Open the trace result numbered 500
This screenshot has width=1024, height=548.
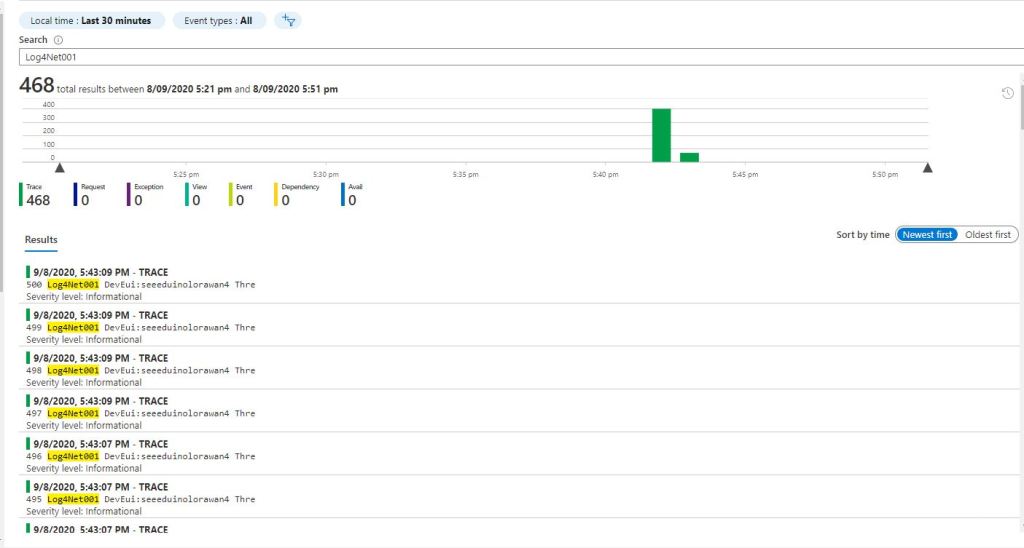coord(140,284)
